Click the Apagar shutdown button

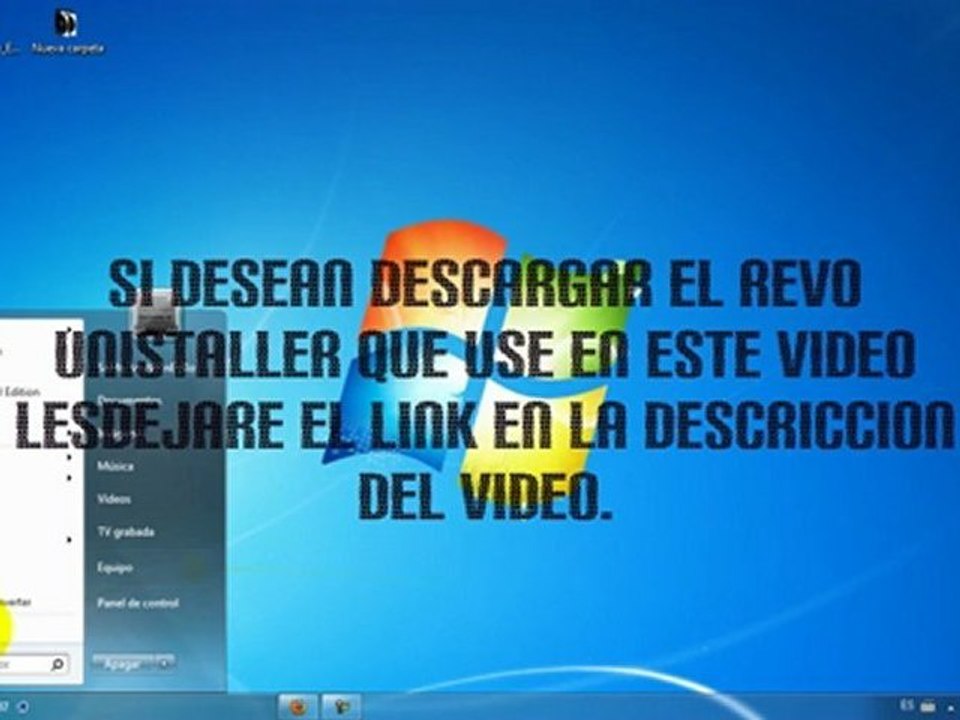click(x=123, y=664)
